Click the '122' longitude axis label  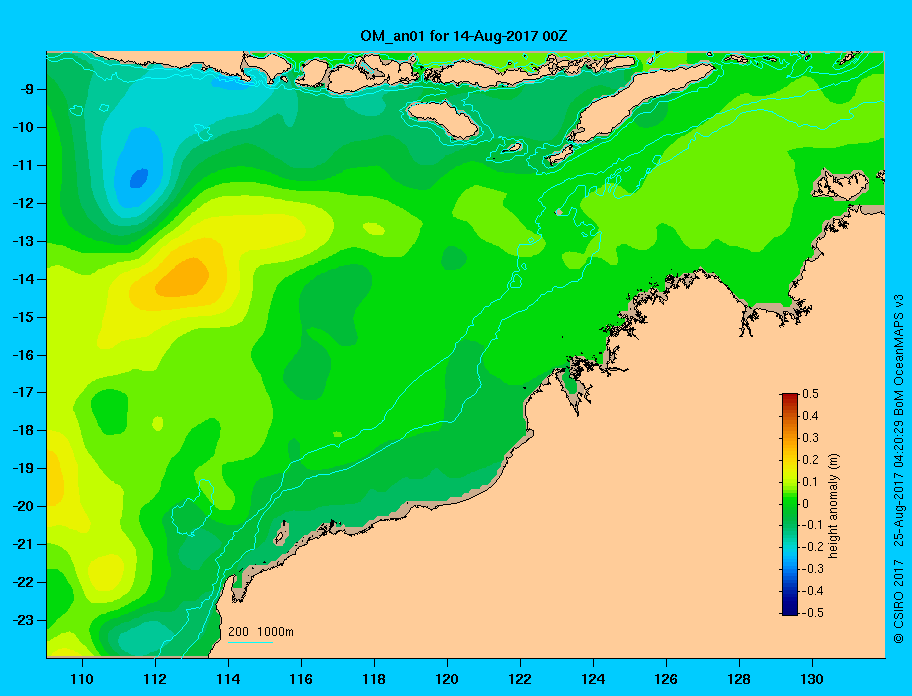click(x=520, y=679)
